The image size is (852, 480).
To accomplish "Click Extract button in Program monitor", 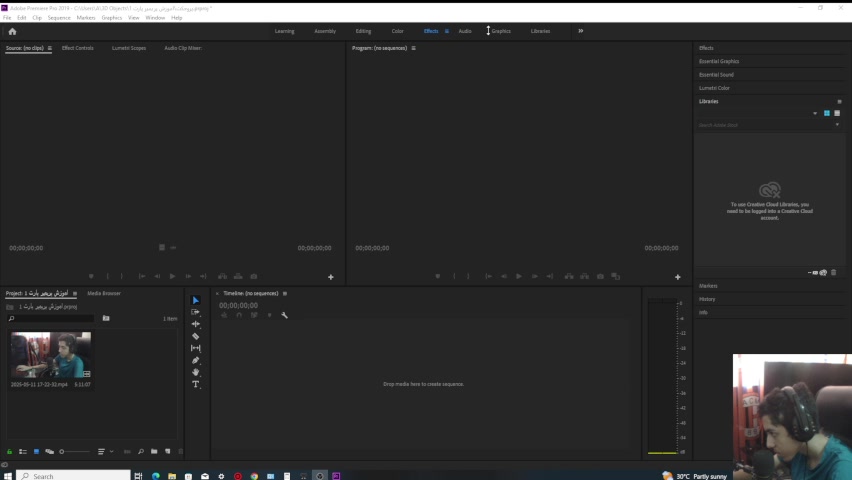I will tap(584, 276).
